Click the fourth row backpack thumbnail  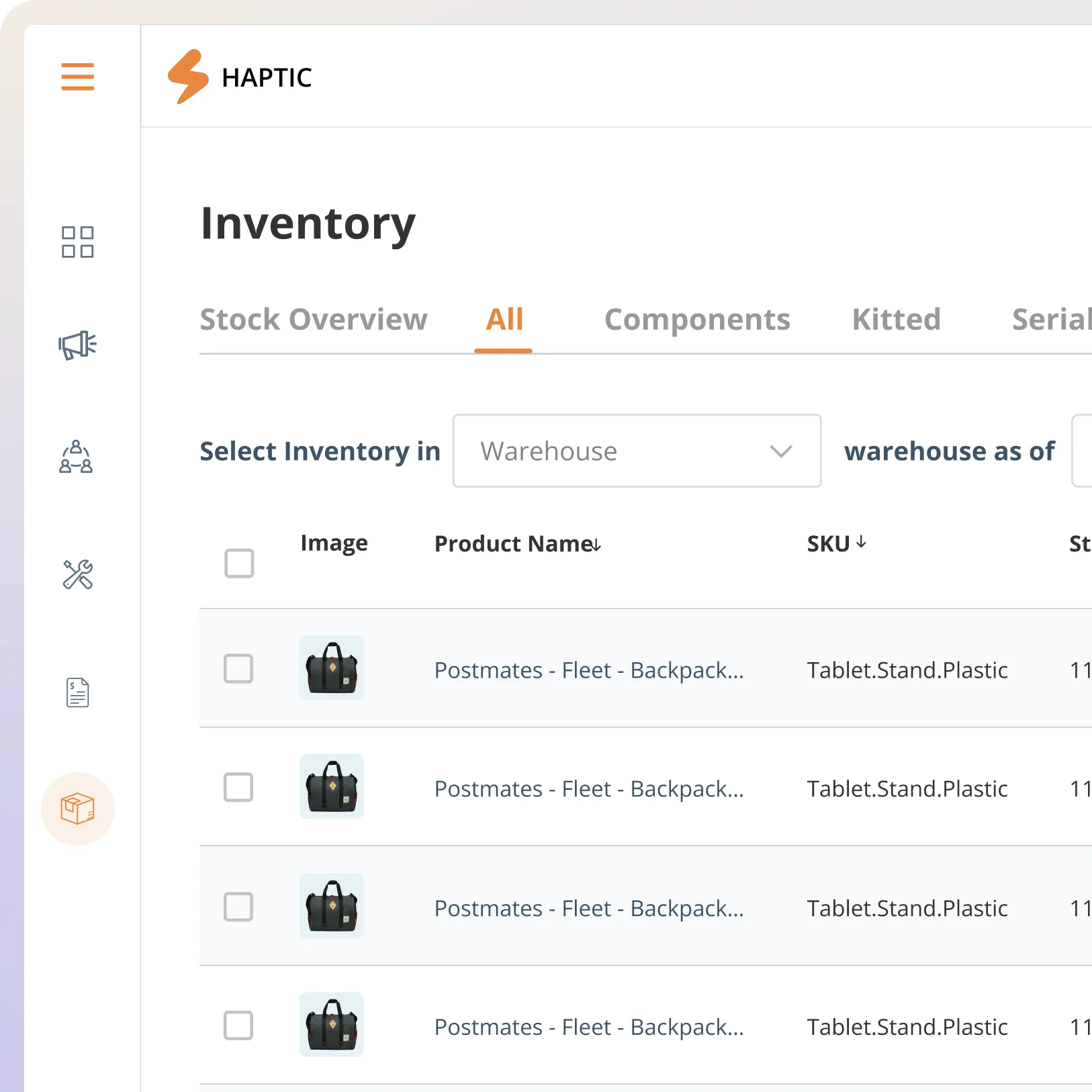pos(332,1024)
